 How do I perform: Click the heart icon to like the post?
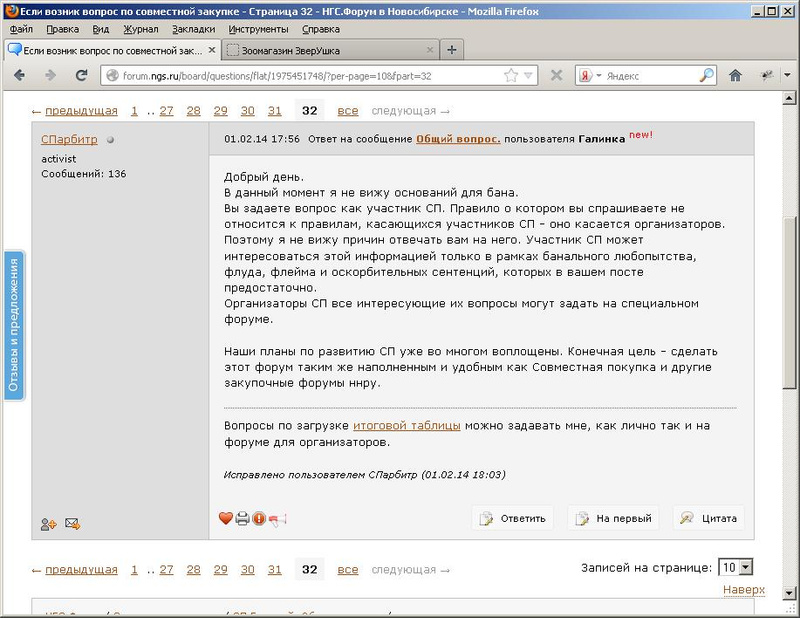[x=225, y=518]
